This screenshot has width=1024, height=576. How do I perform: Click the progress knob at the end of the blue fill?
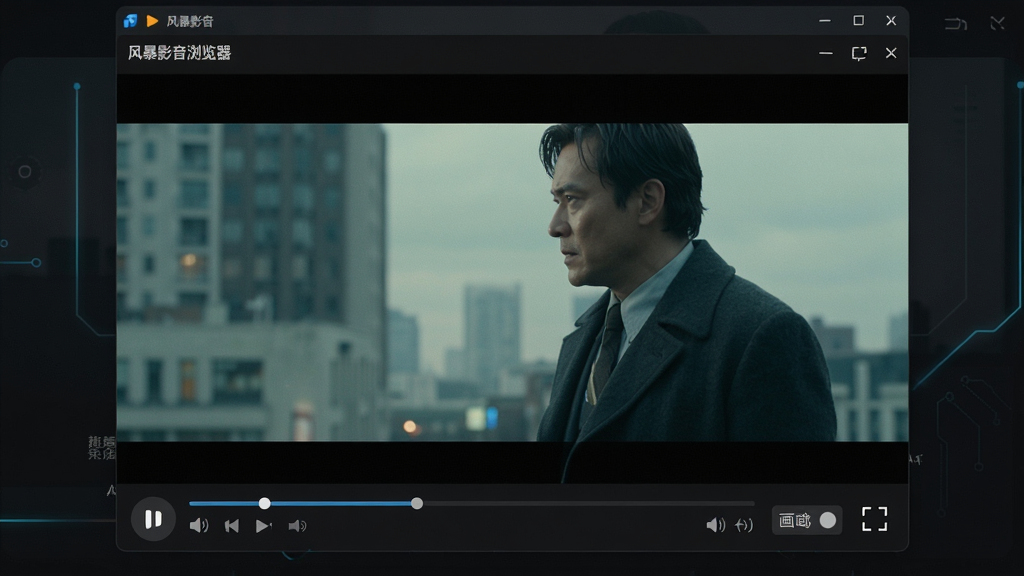[x=417, y=504]
